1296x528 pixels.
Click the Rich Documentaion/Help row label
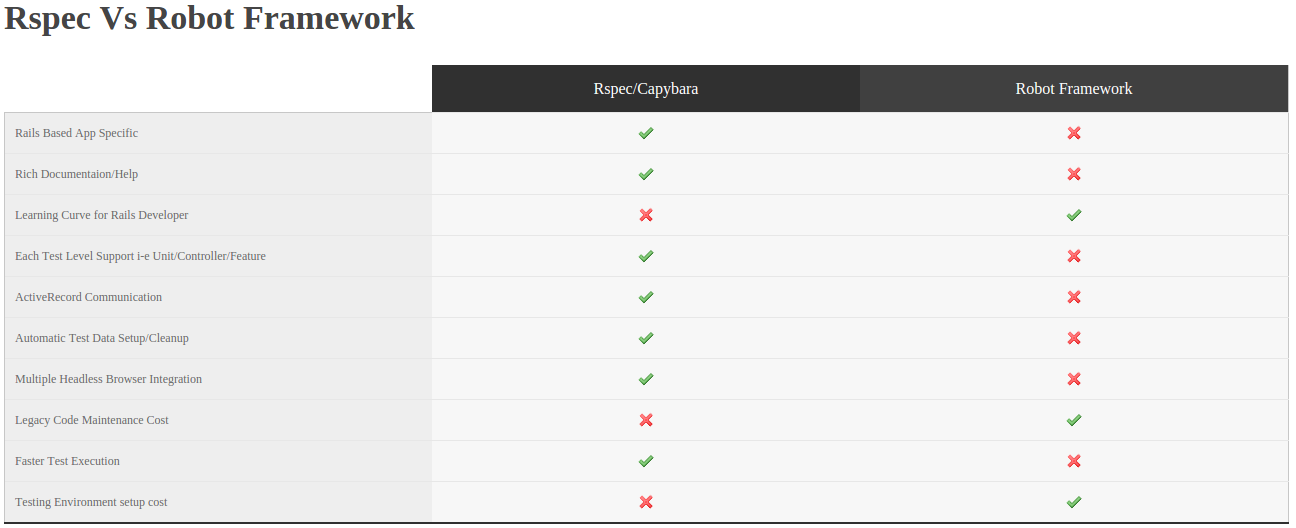pos(77,174)
